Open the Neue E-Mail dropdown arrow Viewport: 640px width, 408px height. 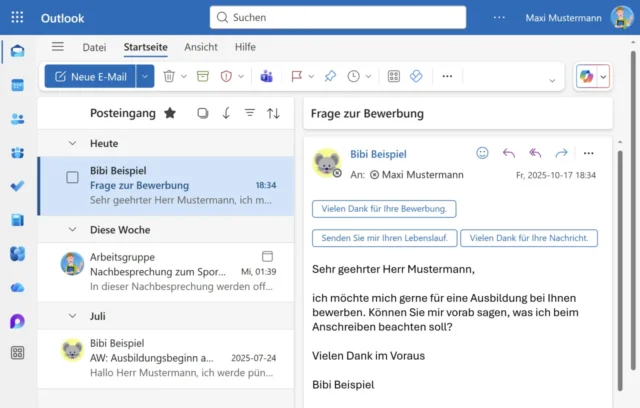[145, 76]
